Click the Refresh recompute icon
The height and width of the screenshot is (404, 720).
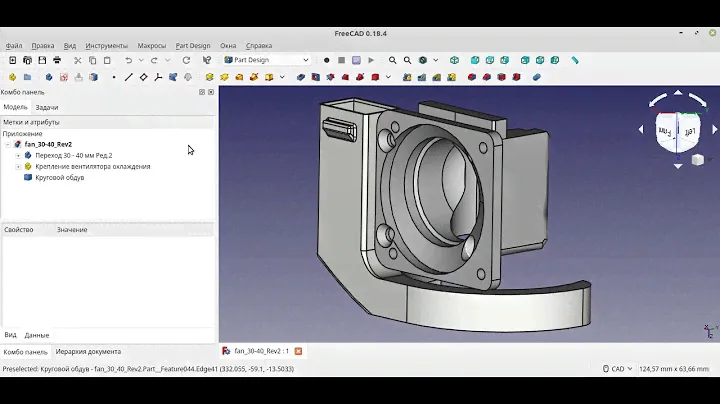tap(186, 60)
